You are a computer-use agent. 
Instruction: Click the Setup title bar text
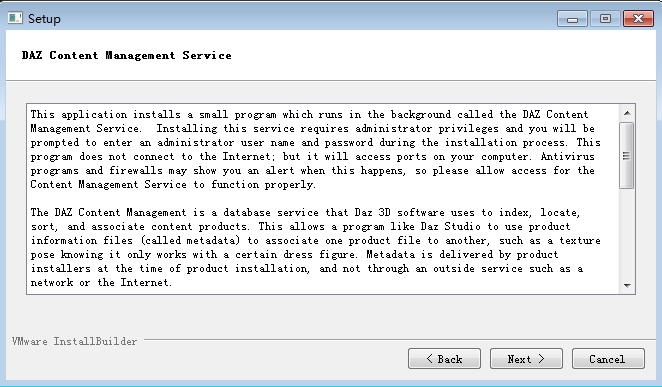[x=44, y=19]
